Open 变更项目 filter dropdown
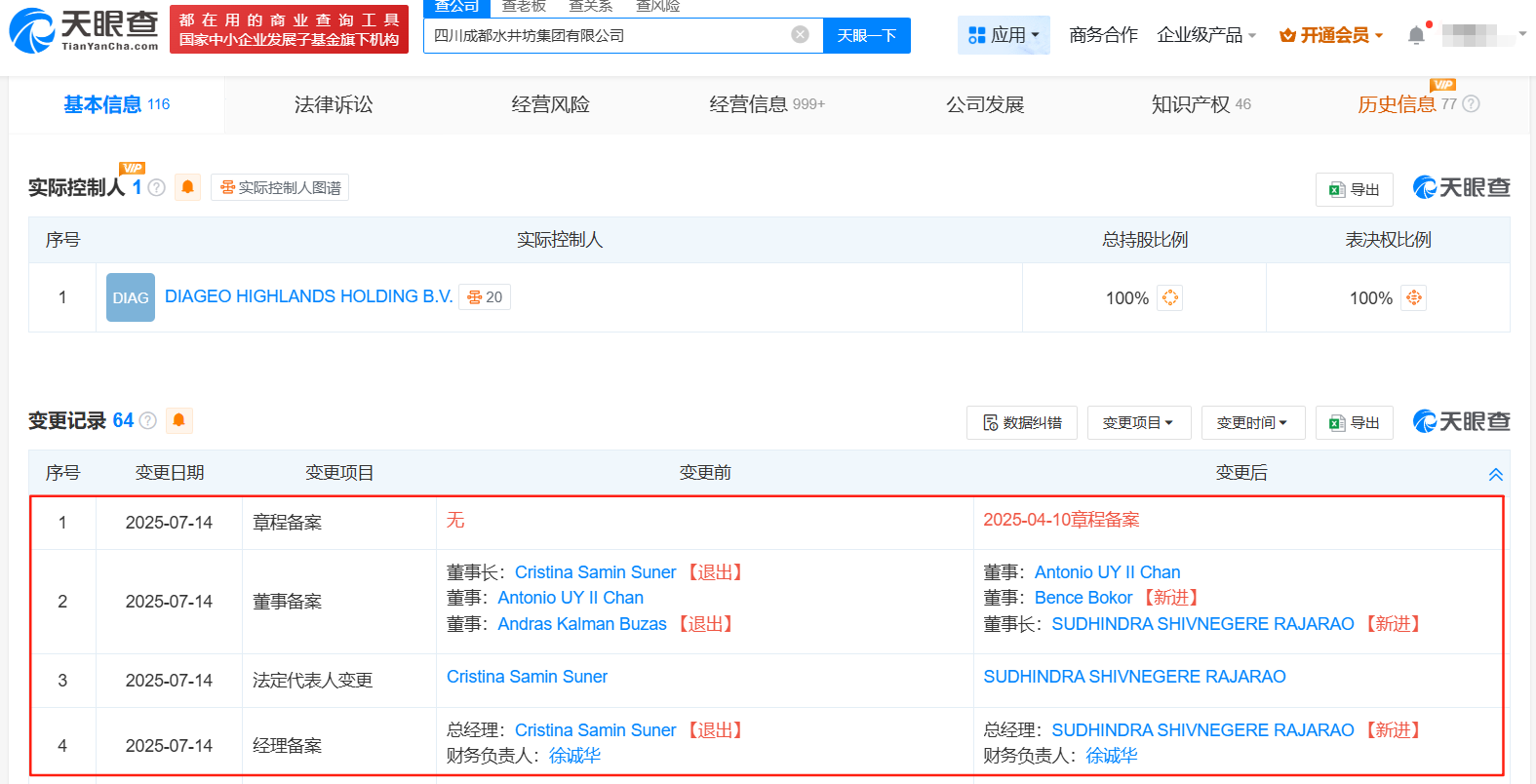This screenshot has width=1536, height=784. tap(1138, 422)
